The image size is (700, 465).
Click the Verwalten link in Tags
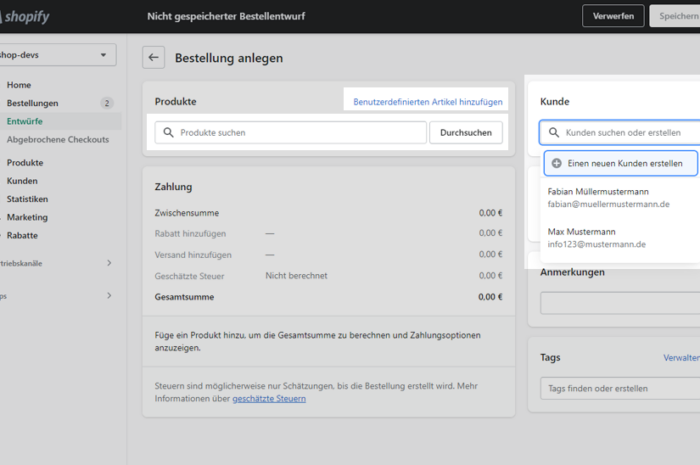[681, 358]
